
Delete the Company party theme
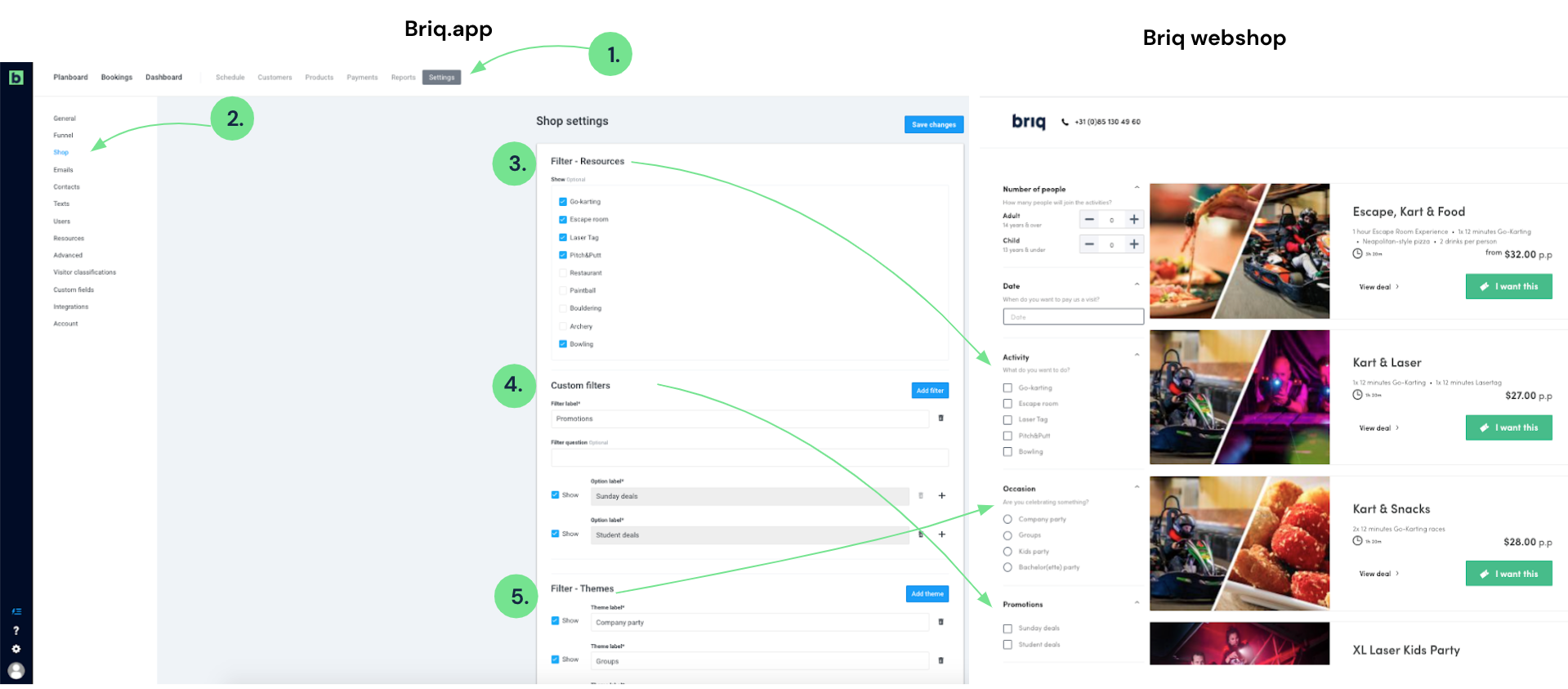940,622
